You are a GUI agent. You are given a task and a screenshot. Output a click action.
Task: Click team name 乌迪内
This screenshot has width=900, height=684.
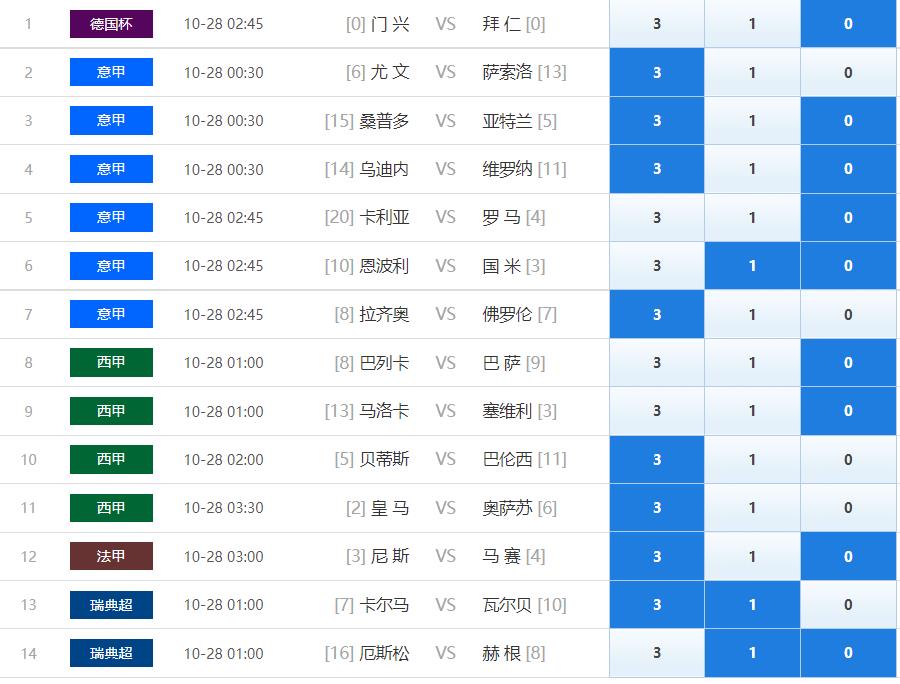pos(384,169)
